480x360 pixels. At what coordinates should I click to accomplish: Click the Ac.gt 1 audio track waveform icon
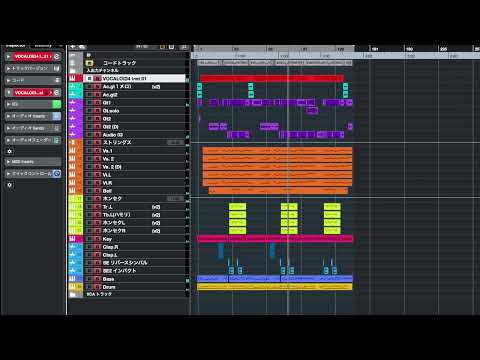[72, 86]
